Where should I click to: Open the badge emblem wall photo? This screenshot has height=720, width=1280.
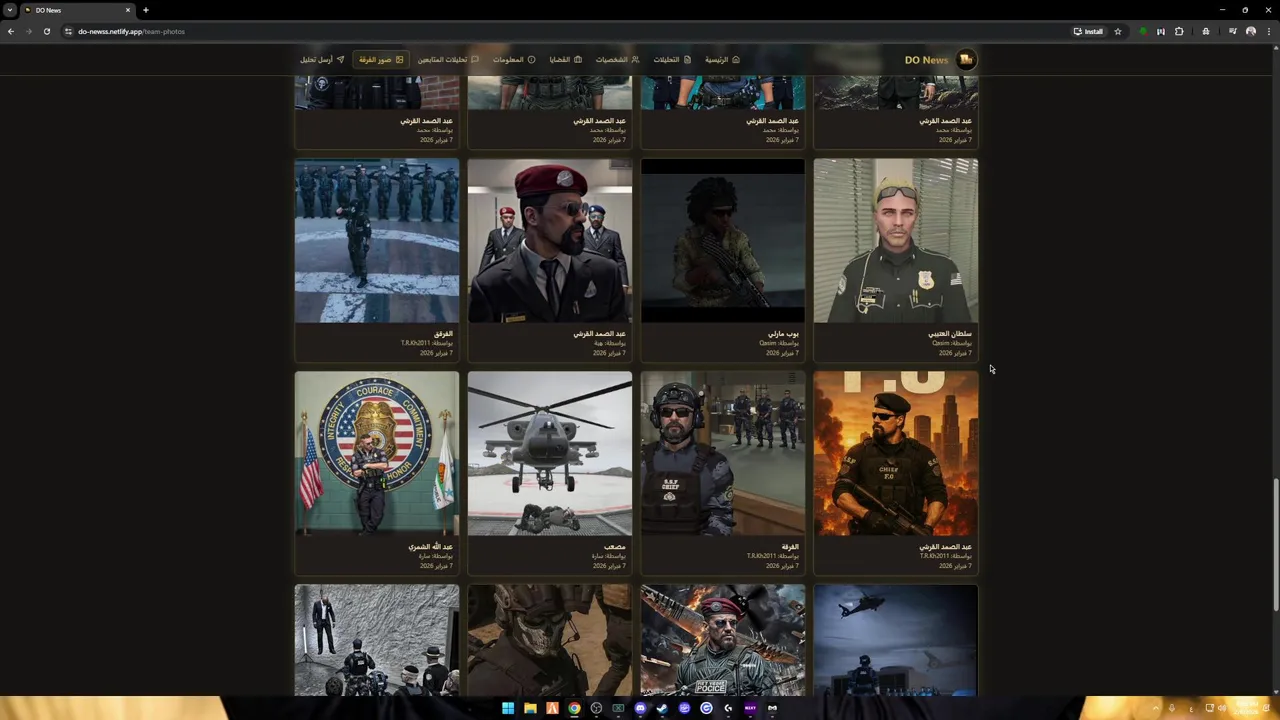click(377, 454)
